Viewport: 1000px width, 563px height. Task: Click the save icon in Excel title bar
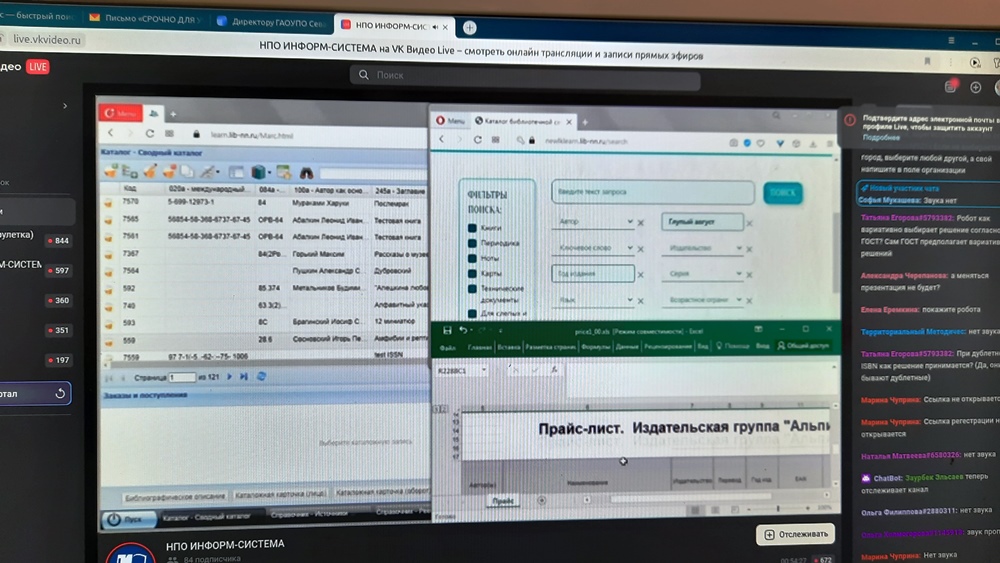pyautogui.click(x=447, y=330)
